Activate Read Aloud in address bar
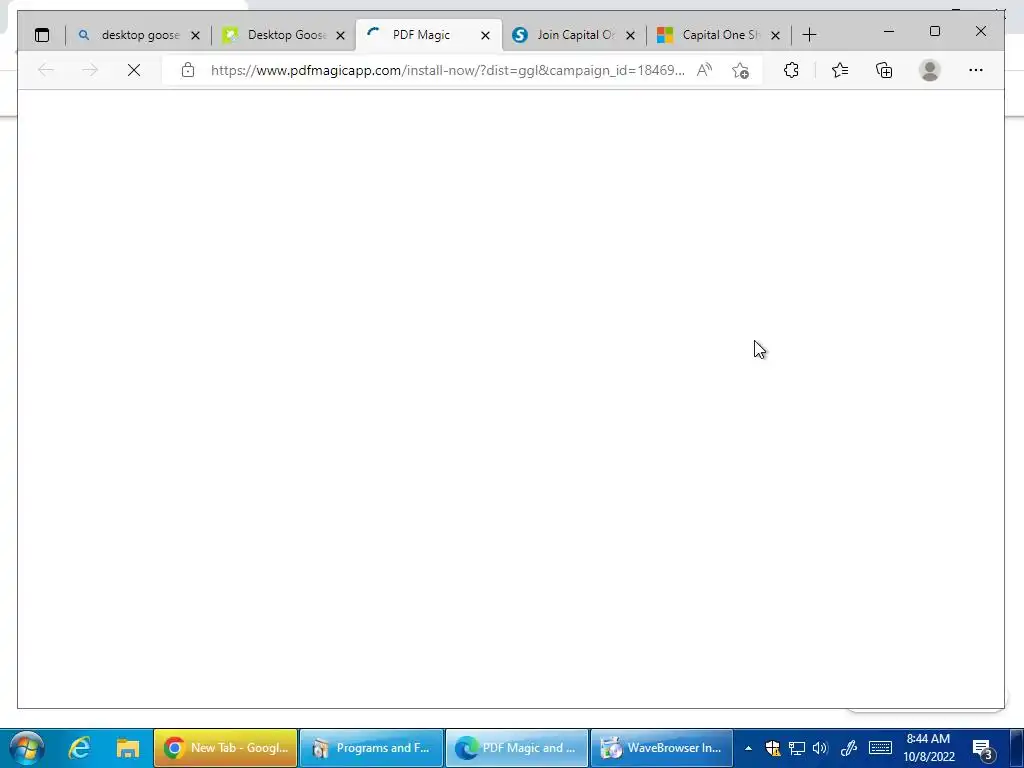Image resolution: width=1024 pixels, height=768 pixels. [705, 70]
